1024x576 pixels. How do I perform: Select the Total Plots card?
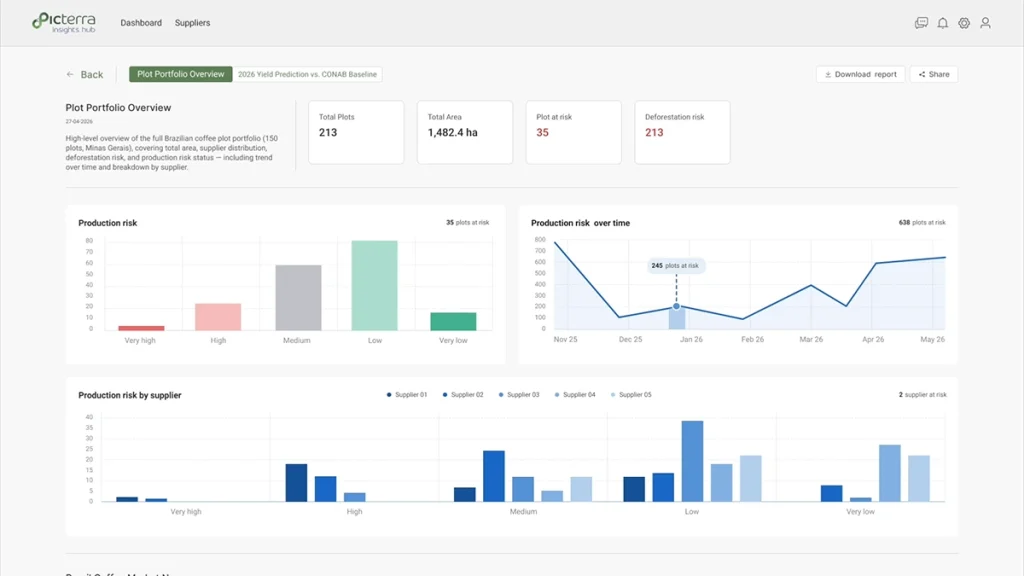(x=356, y=132)
